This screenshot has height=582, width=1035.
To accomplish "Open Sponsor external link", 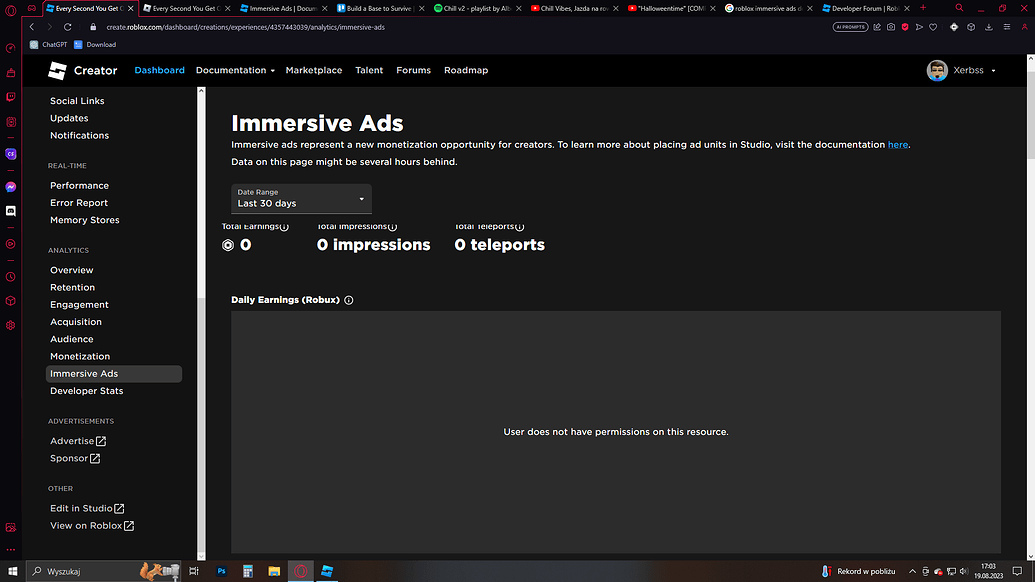I will coord(75,459).
